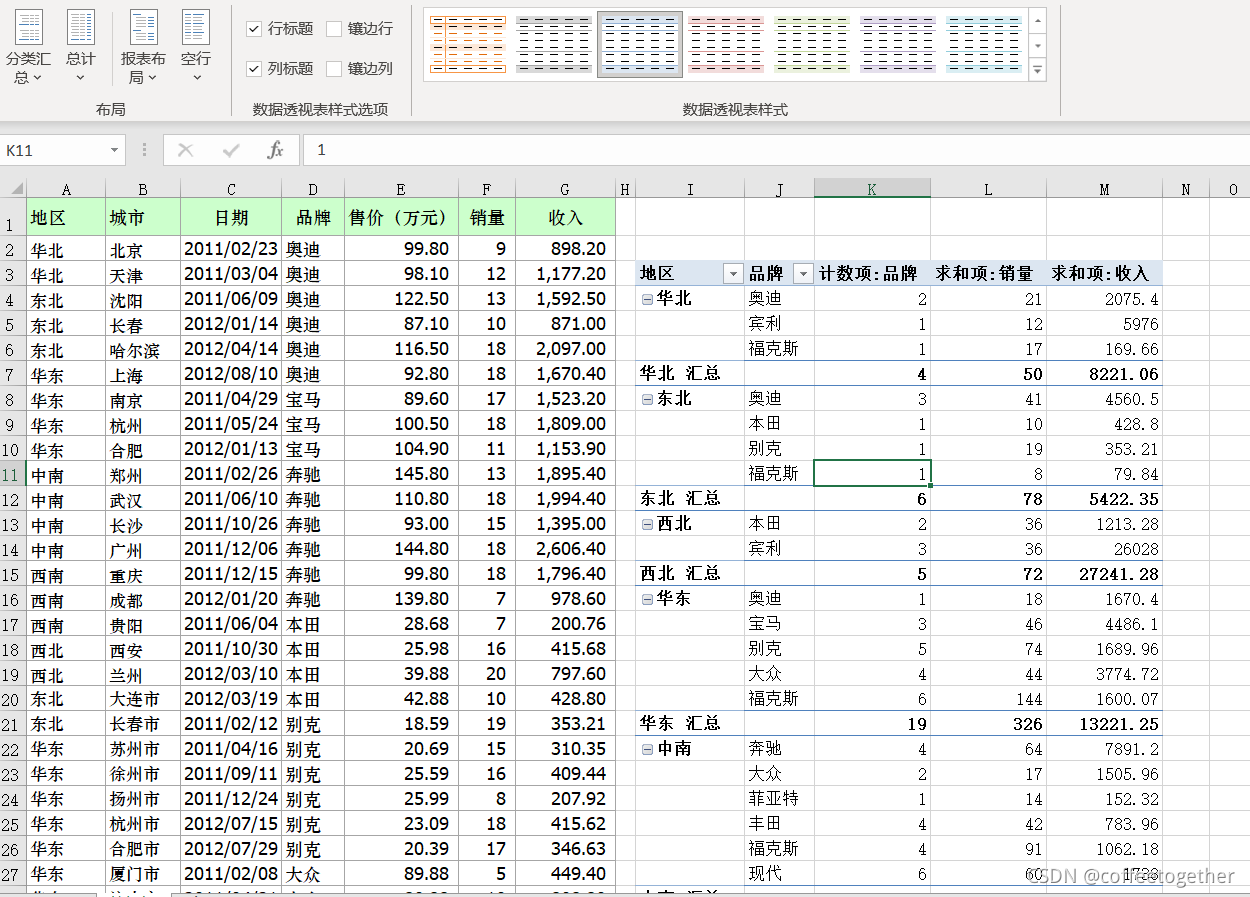Select the 求和项:销量 pivot column header
The height and width of the screenshot is (897, 1250).
click(x=988, y=274)
